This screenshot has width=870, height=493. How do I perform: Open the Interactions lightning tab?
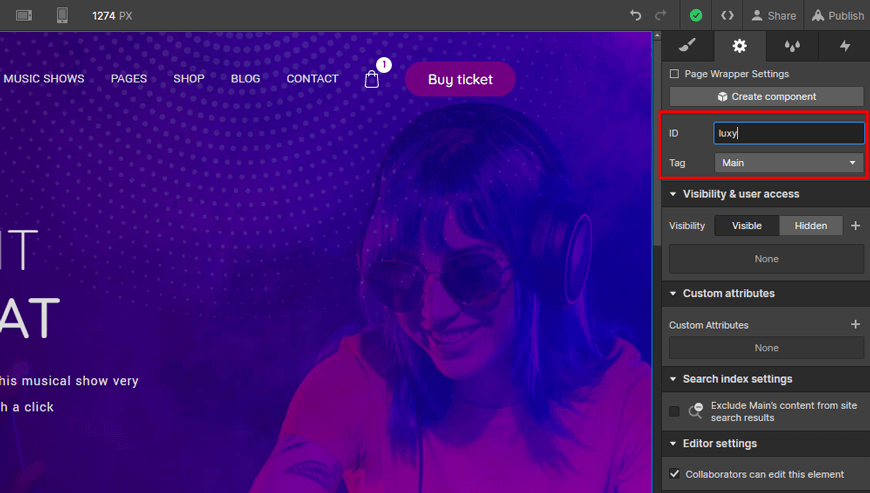tap(844, 45)
